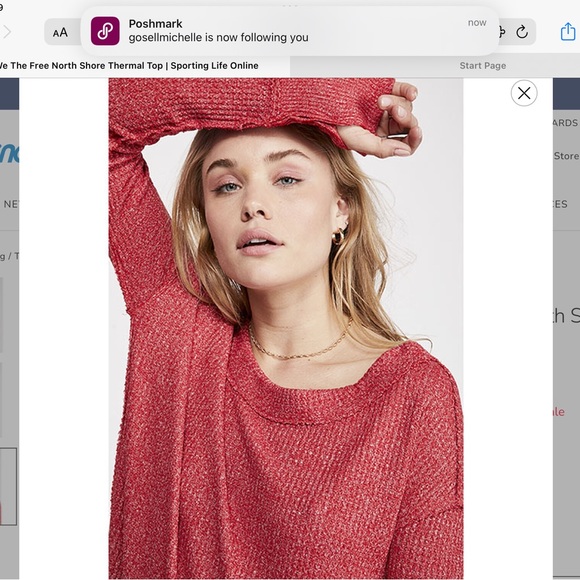Switch to the Start Page tab
The width and height of the screenshot is (580, 580).
[482, 66]
